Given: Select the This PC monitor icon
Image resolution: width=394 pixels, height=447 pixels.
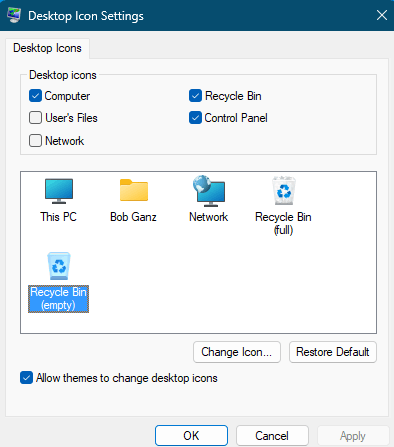Looking at the screenshot, I should [x=59, y=191].
